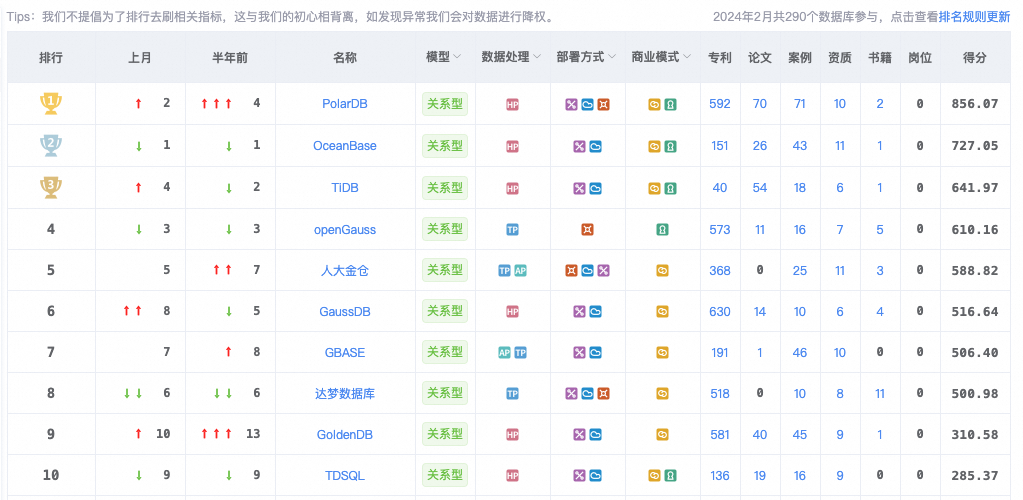Click the 岗位 column header

pos(920,57)
